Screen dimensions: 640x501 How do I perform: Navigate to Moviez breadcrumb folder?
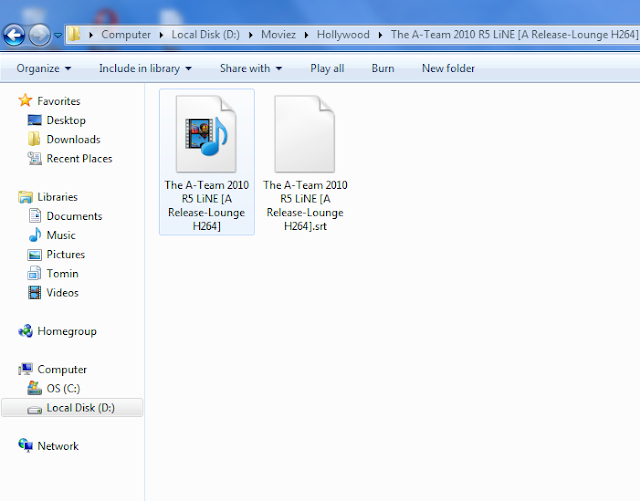click(278, 35)
